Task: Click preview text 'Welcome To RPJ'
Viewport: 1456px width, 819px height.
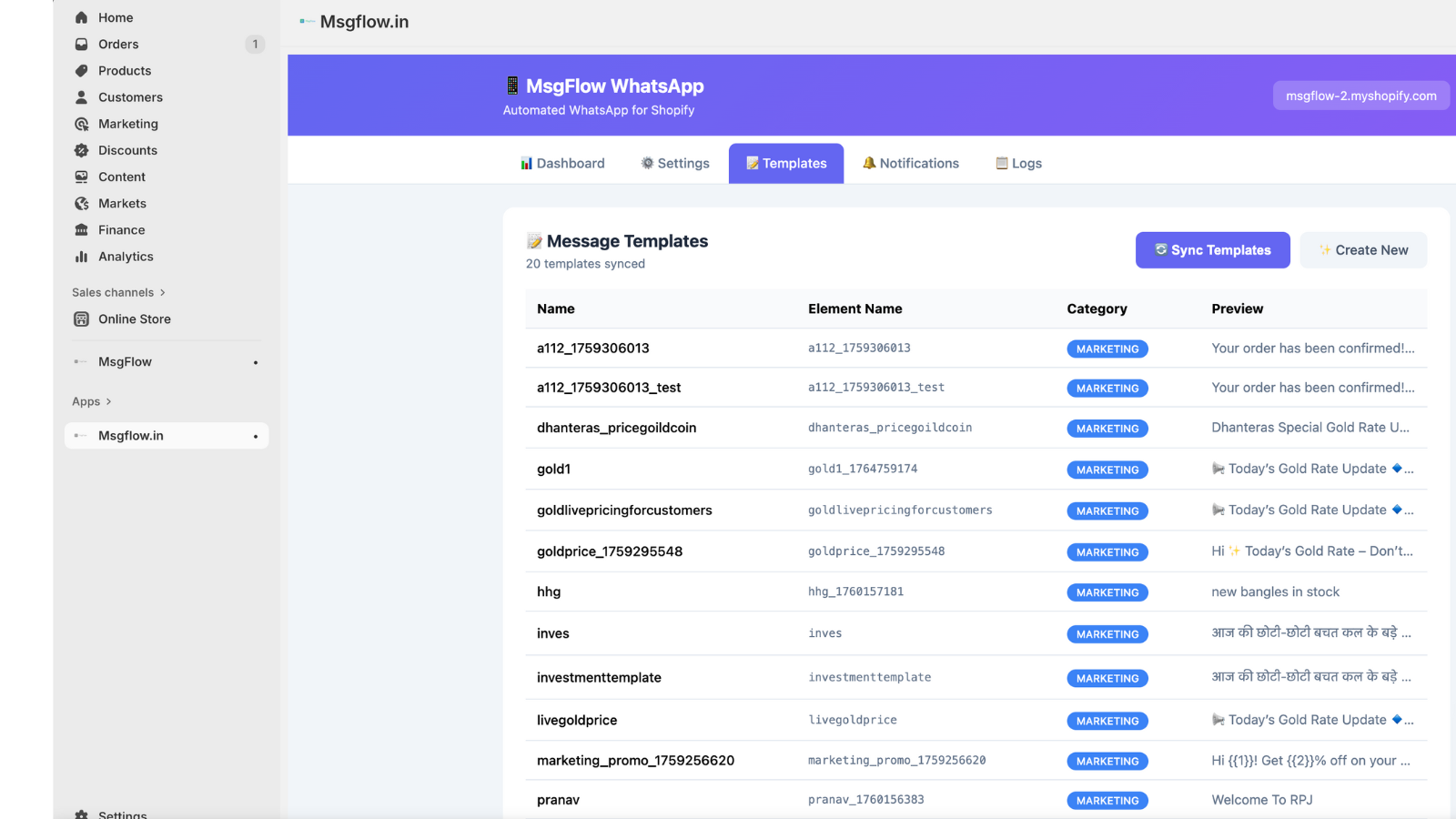Action: [x=1262, y=800]
